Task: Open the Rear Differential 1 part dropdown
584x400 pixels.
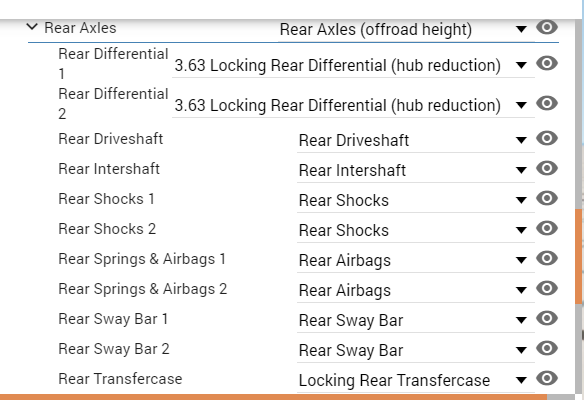Action: (x=353, y=66)
